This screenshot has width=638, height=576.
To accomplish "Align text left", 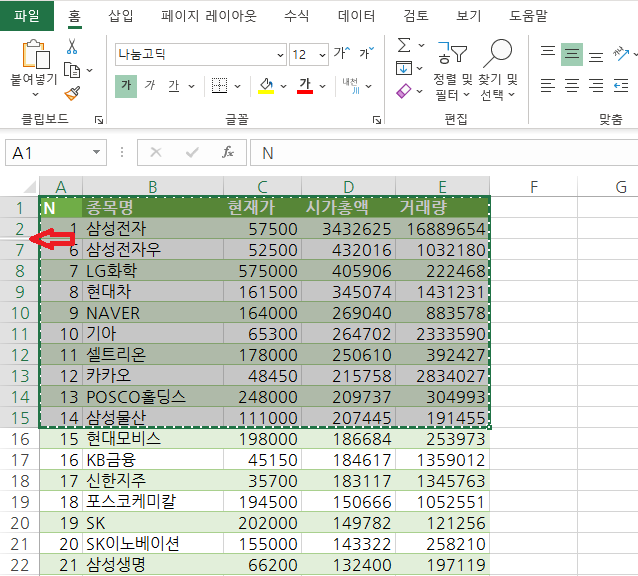I will click(x=548, y=85).
